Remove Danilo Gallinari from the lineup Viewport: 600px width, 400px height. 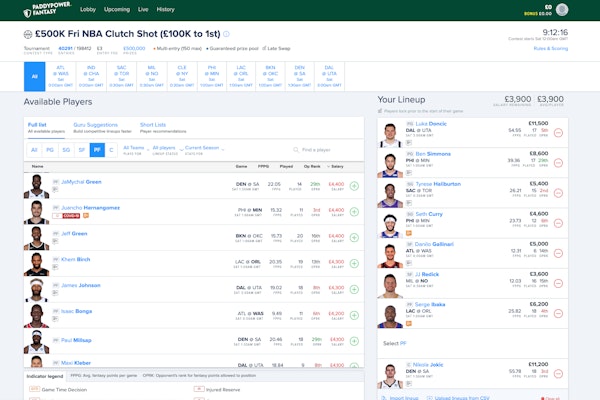point(558,253)
